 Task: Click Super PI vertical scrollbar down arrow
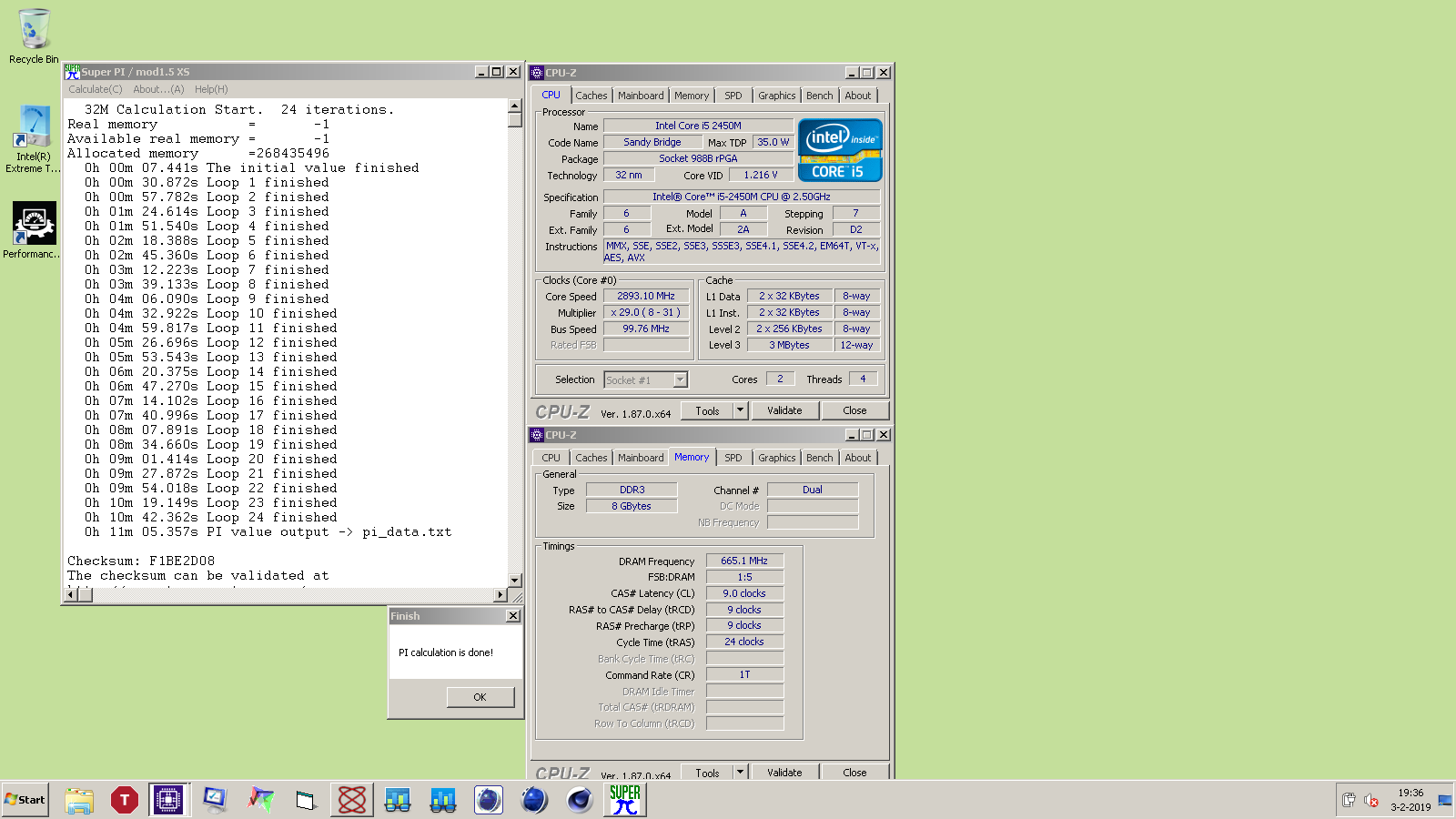tap(515, 580)
